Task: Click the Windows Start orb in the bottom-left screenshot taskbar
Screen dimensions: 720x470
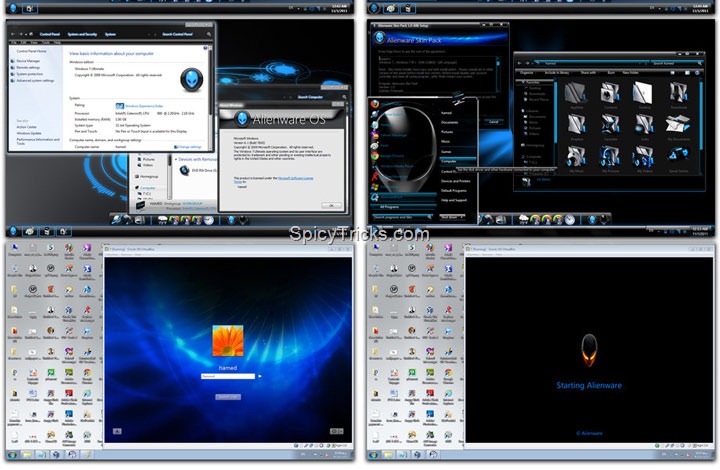Action: 12,455
